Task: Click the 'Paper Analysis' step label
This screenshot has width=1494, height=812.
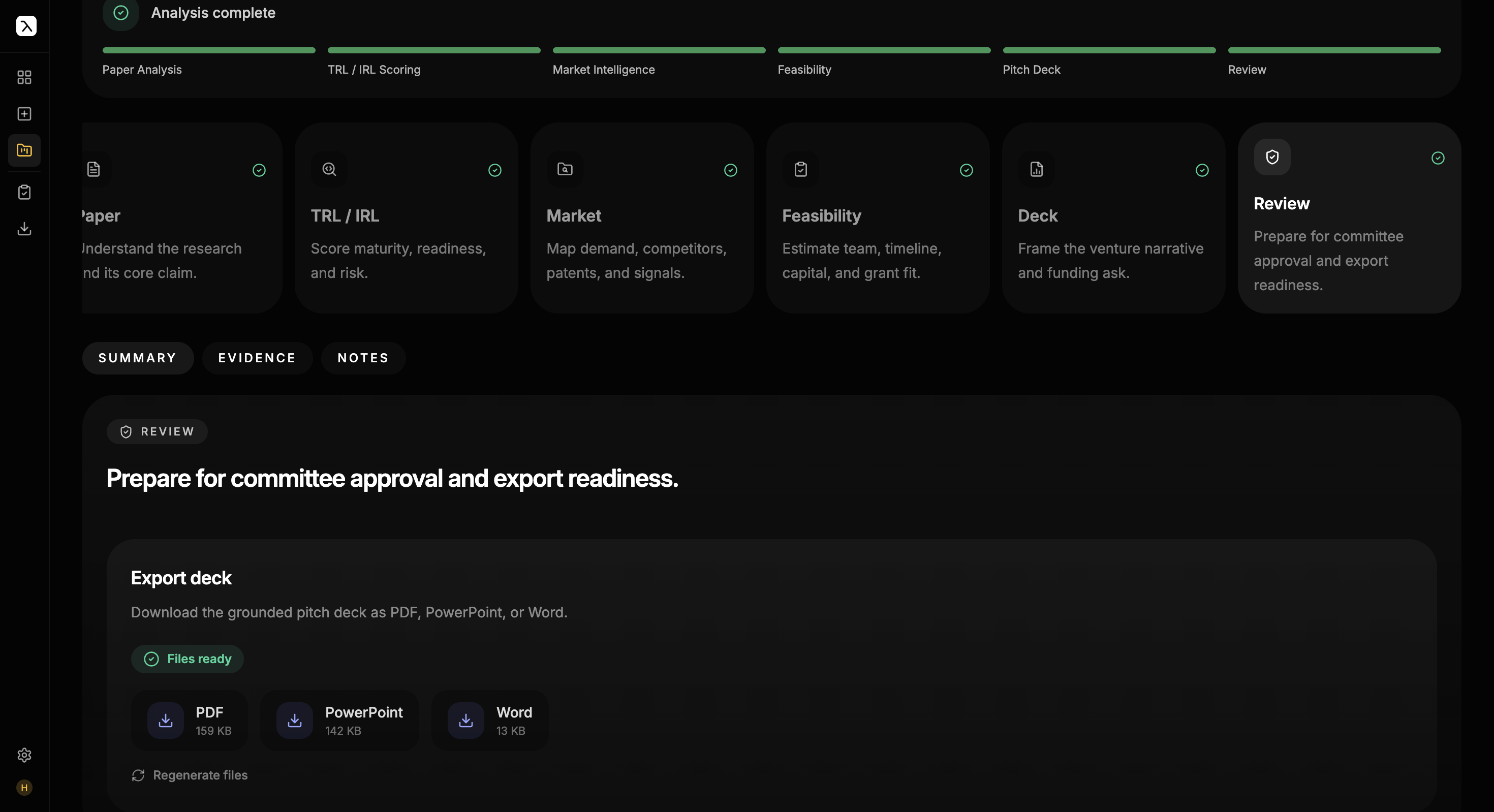Action: pyautogui.click(x=142, y=70)
